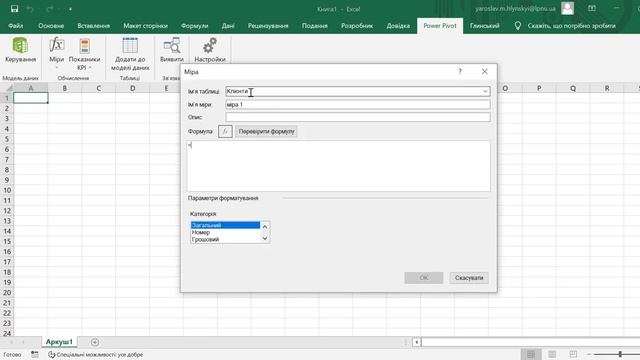
Task: Click the Виявити relationships icon
Action: pos(172,50)
